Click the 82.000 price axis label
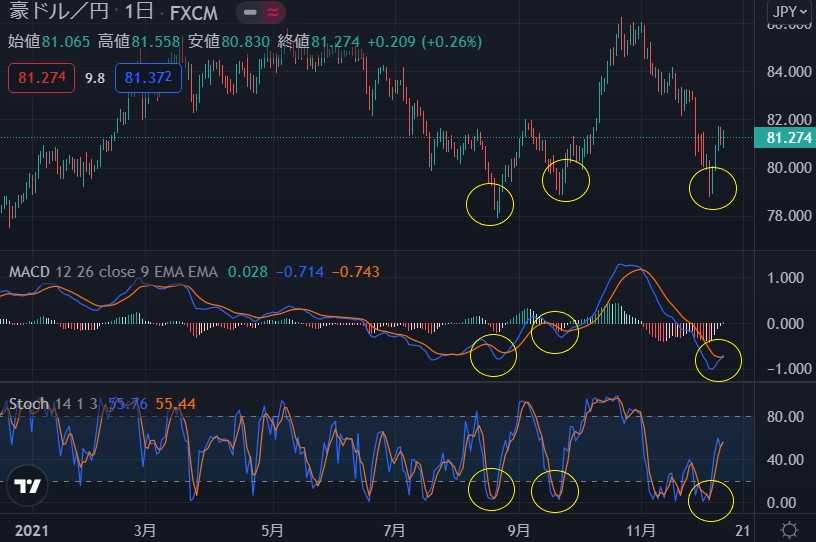816x542 pixels. 789,119
